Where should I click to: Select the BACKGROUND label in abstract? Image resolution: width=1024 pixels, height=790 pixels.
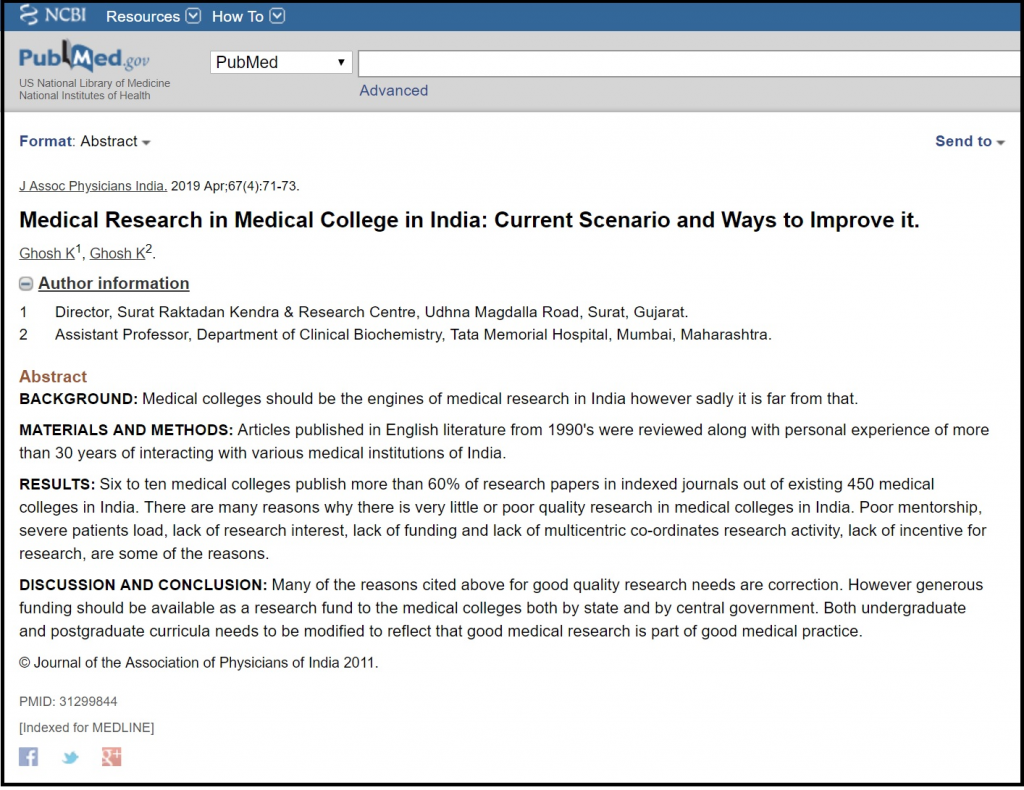click(x=78, y=399)
